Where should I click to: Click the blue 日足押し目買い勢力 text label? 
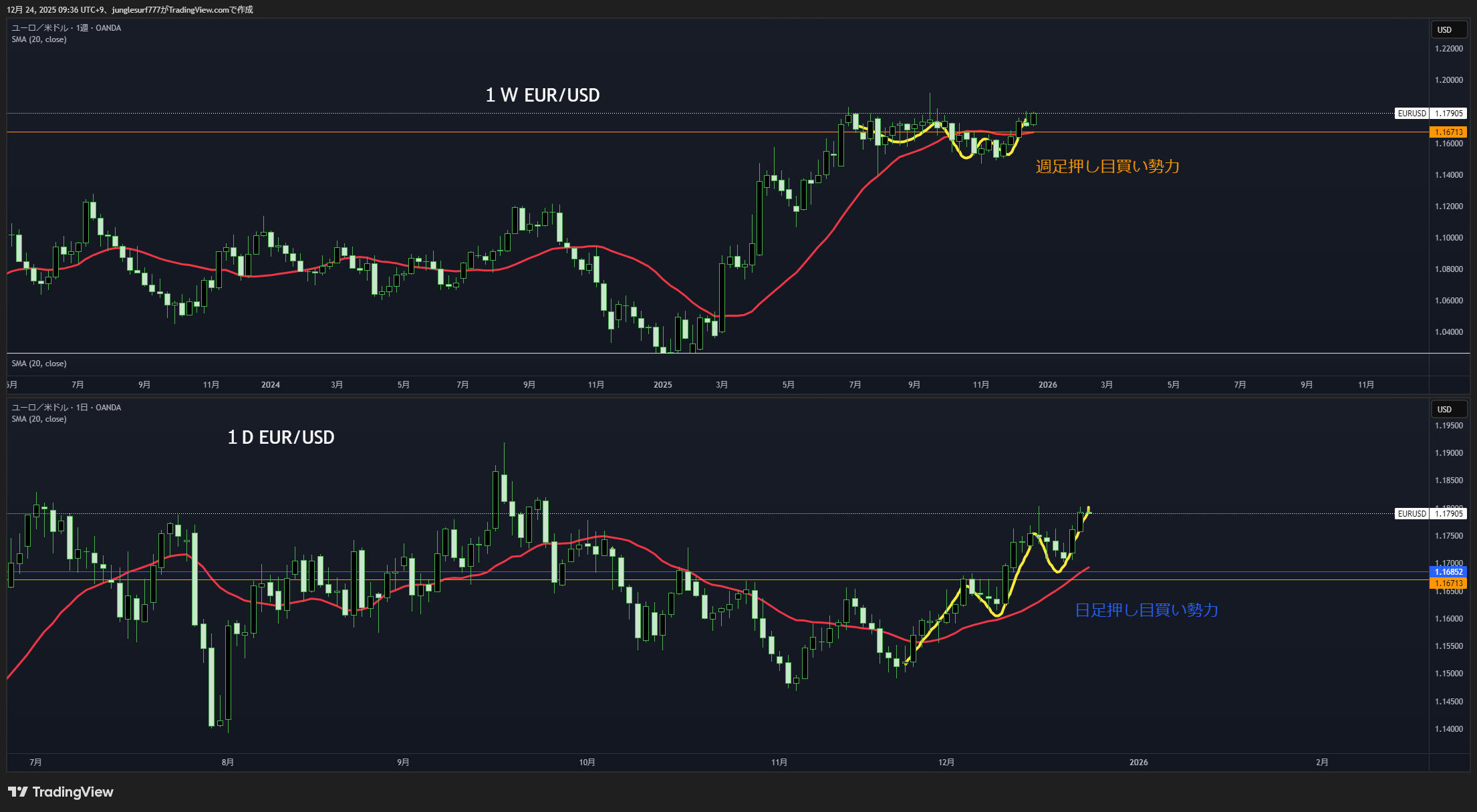coord(1146,610)
